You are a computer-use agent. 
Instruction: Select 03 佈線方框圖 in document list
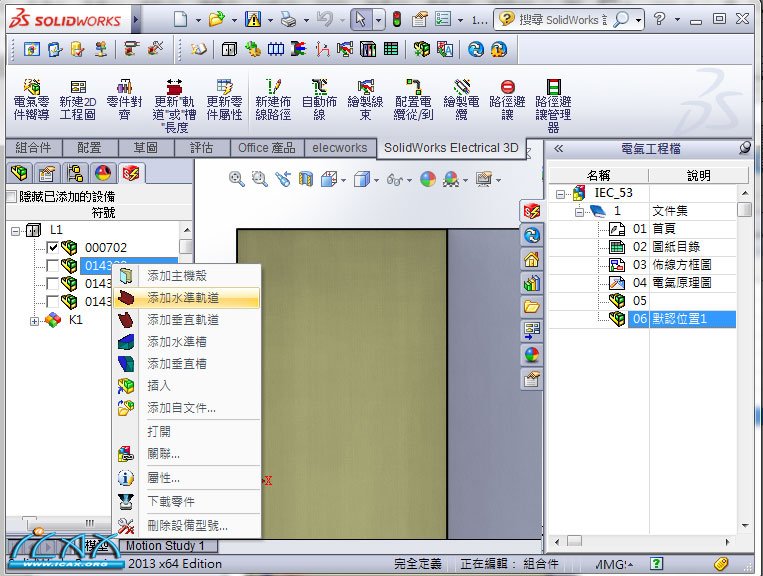click(x=680, y=265)
